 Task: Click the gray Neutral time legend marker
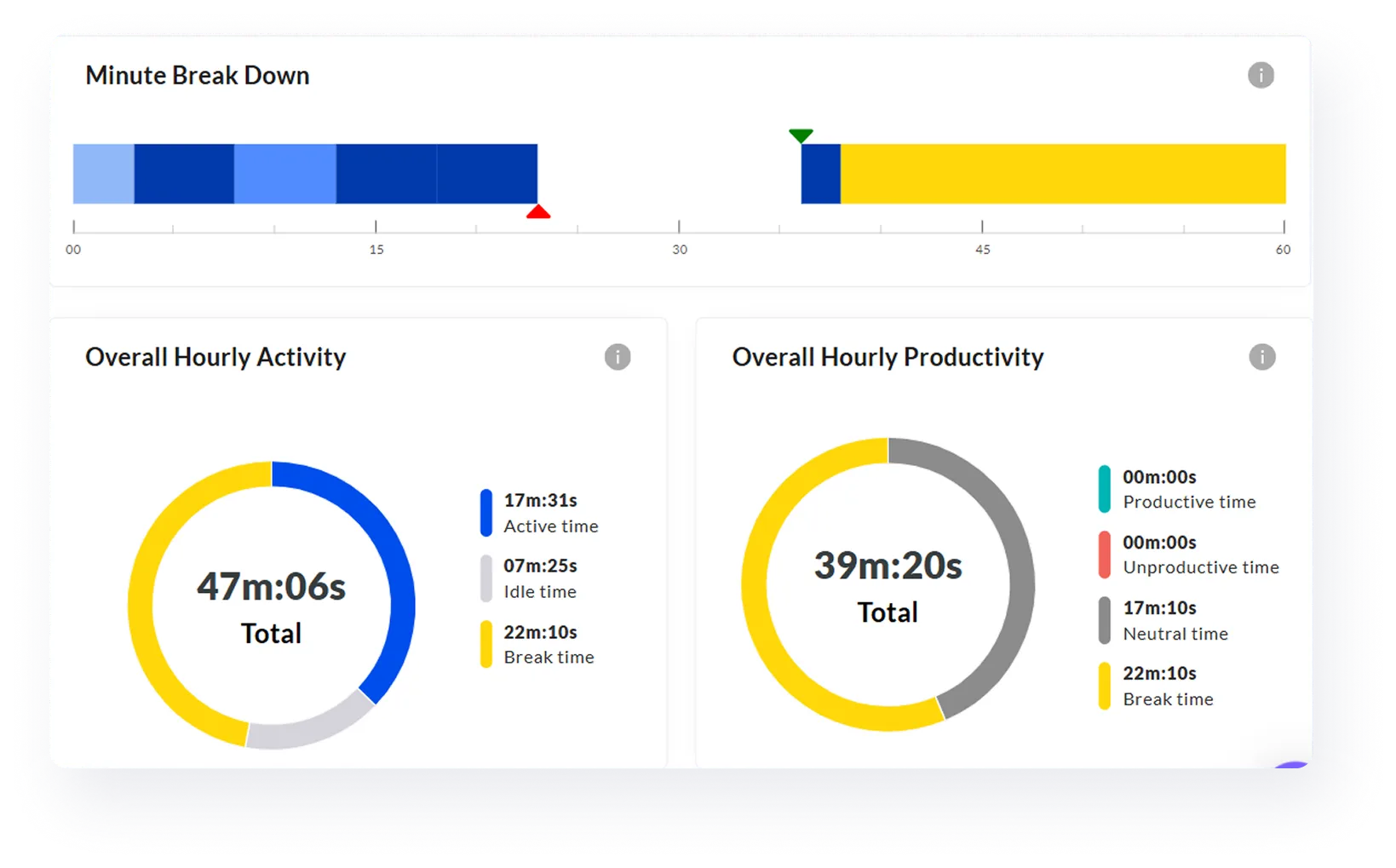(1105, 619)
